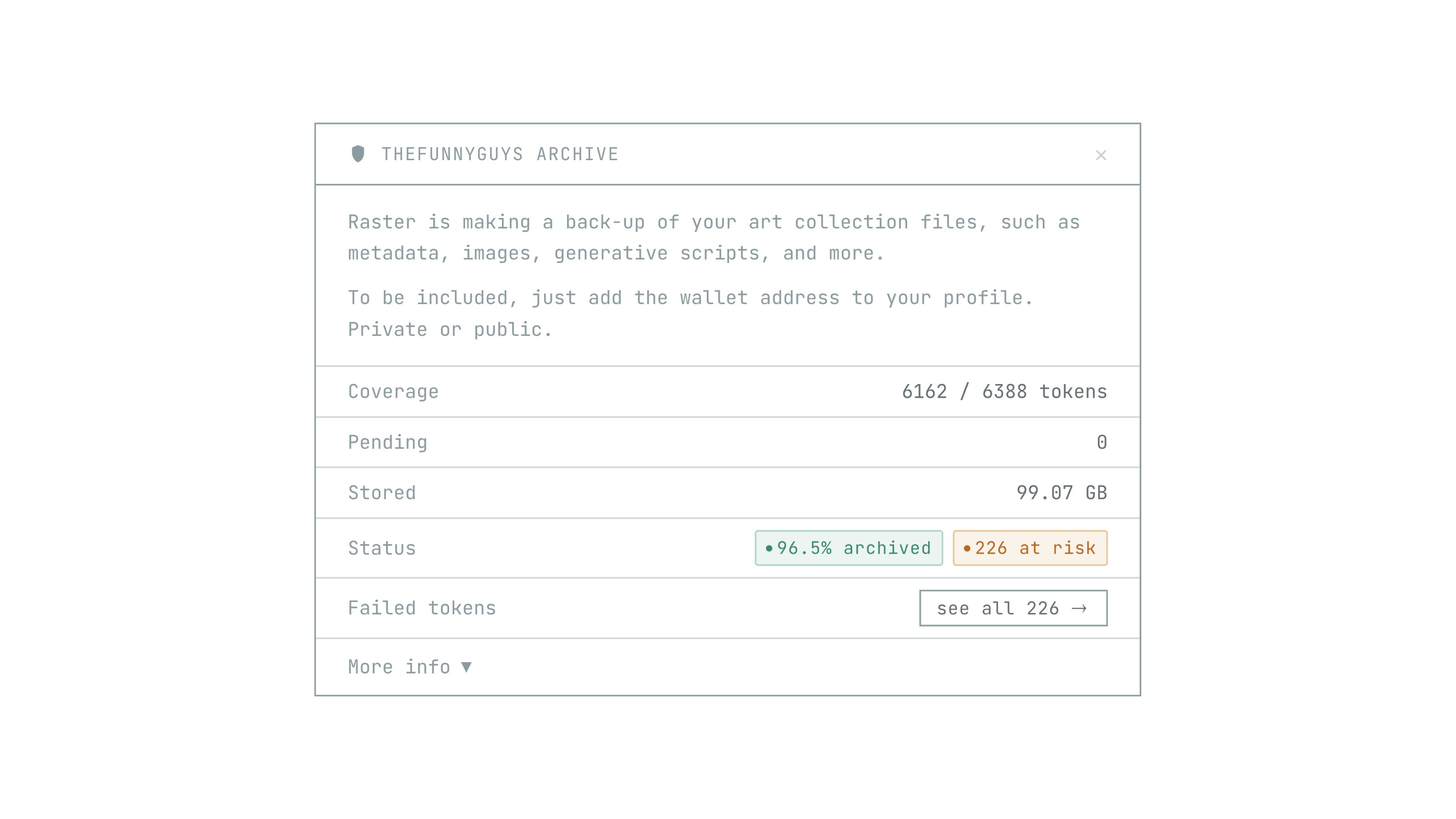Screen dimensions: 1456x819
Task: Click the triangle arrow beside More info
Action: (x=466, y=667)
